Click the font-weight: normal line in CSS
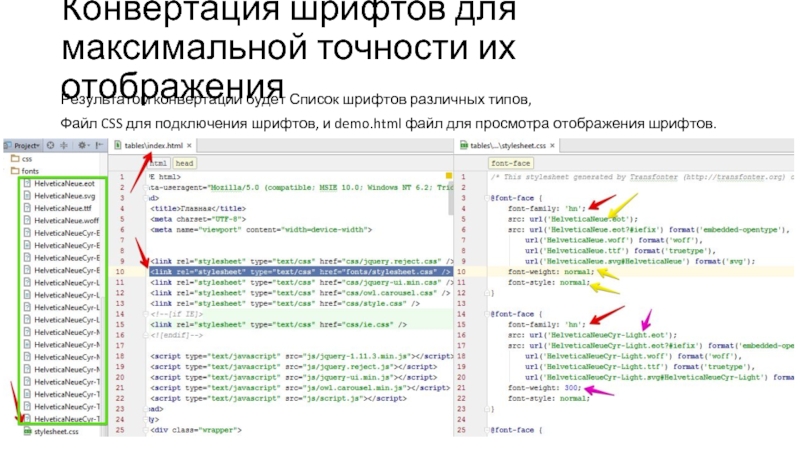 click(x=551, y=272)
